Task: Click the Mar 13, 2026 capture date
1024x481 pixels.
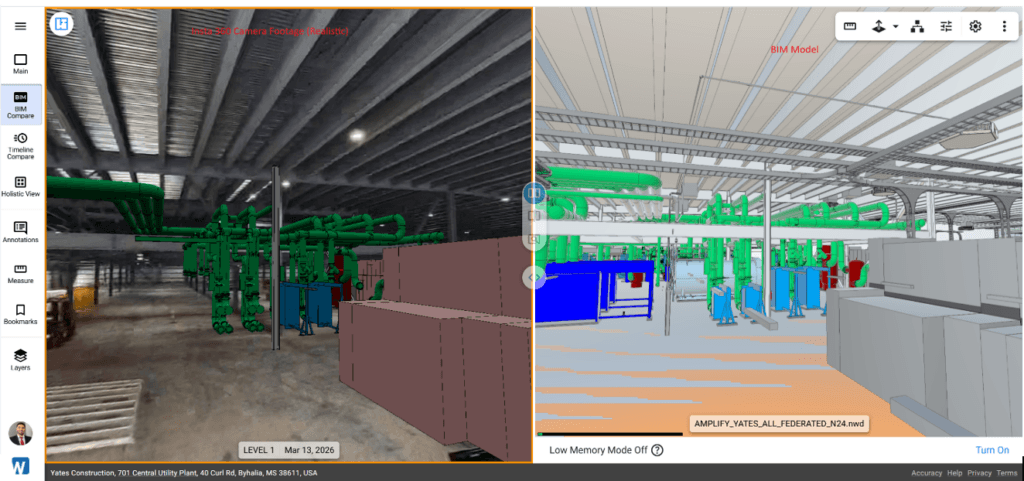Action: tap(309, 450)
